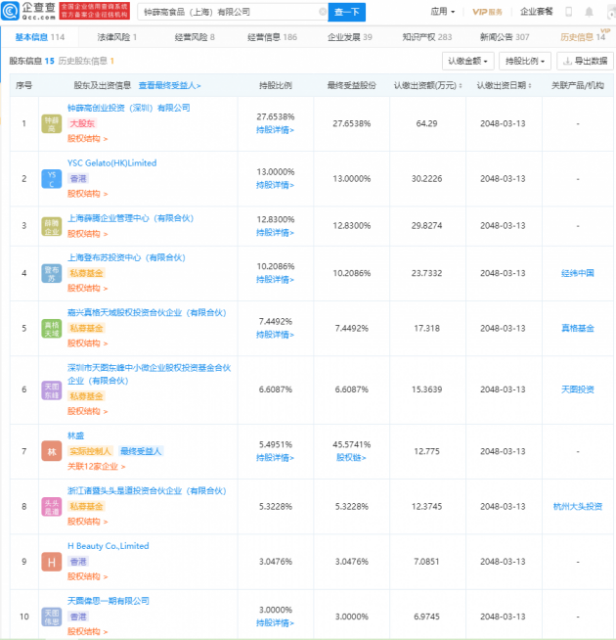Image resolution: width=616 pixels, height=640 pixels.
Task: Sort by 认缴出资额 column sort icon
Action: tap(460, 85)
